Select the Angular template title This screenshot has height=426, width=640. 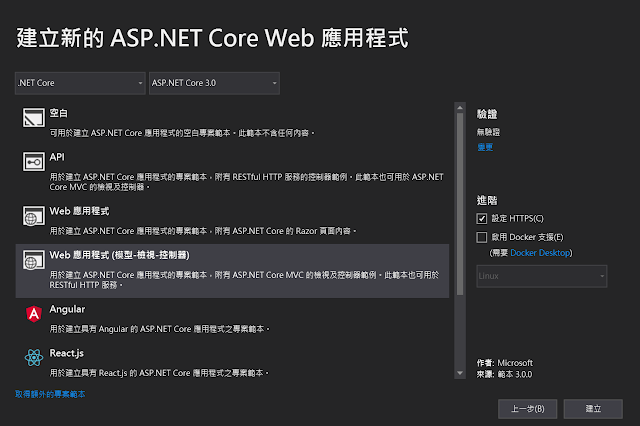pos(67,309)
